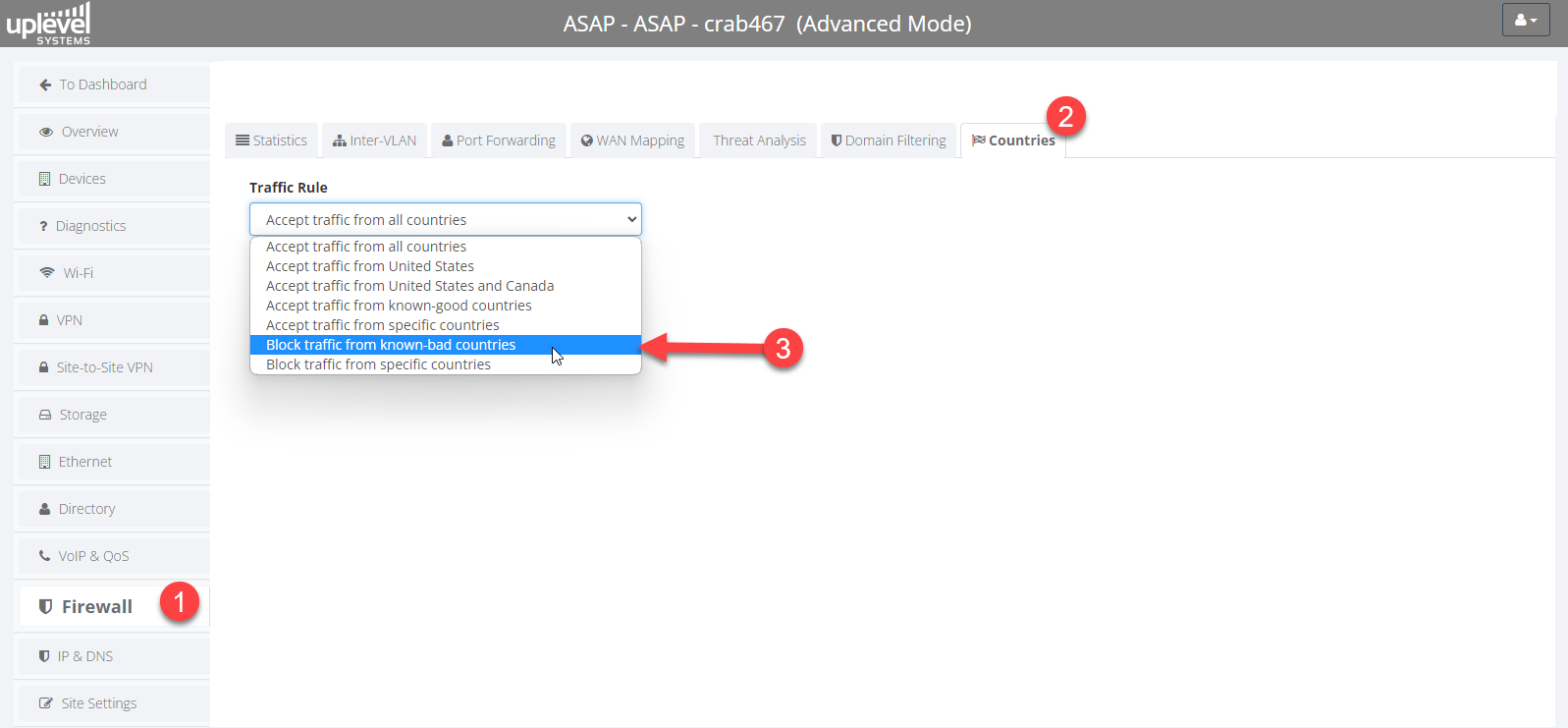Screen dimensions: 1568x728
Task: Collapse the Traffic Rule dropdown
Action: [446, 219]
